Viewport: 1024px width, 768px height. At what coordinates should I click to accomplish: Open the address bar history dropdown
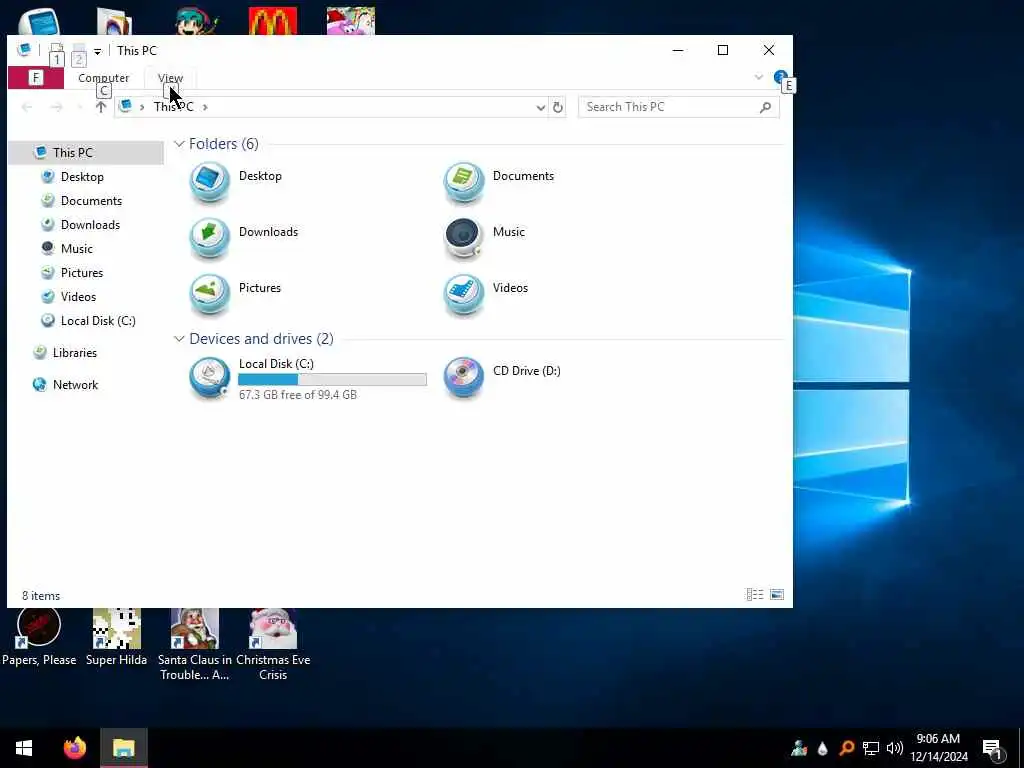tap(541, 107)
